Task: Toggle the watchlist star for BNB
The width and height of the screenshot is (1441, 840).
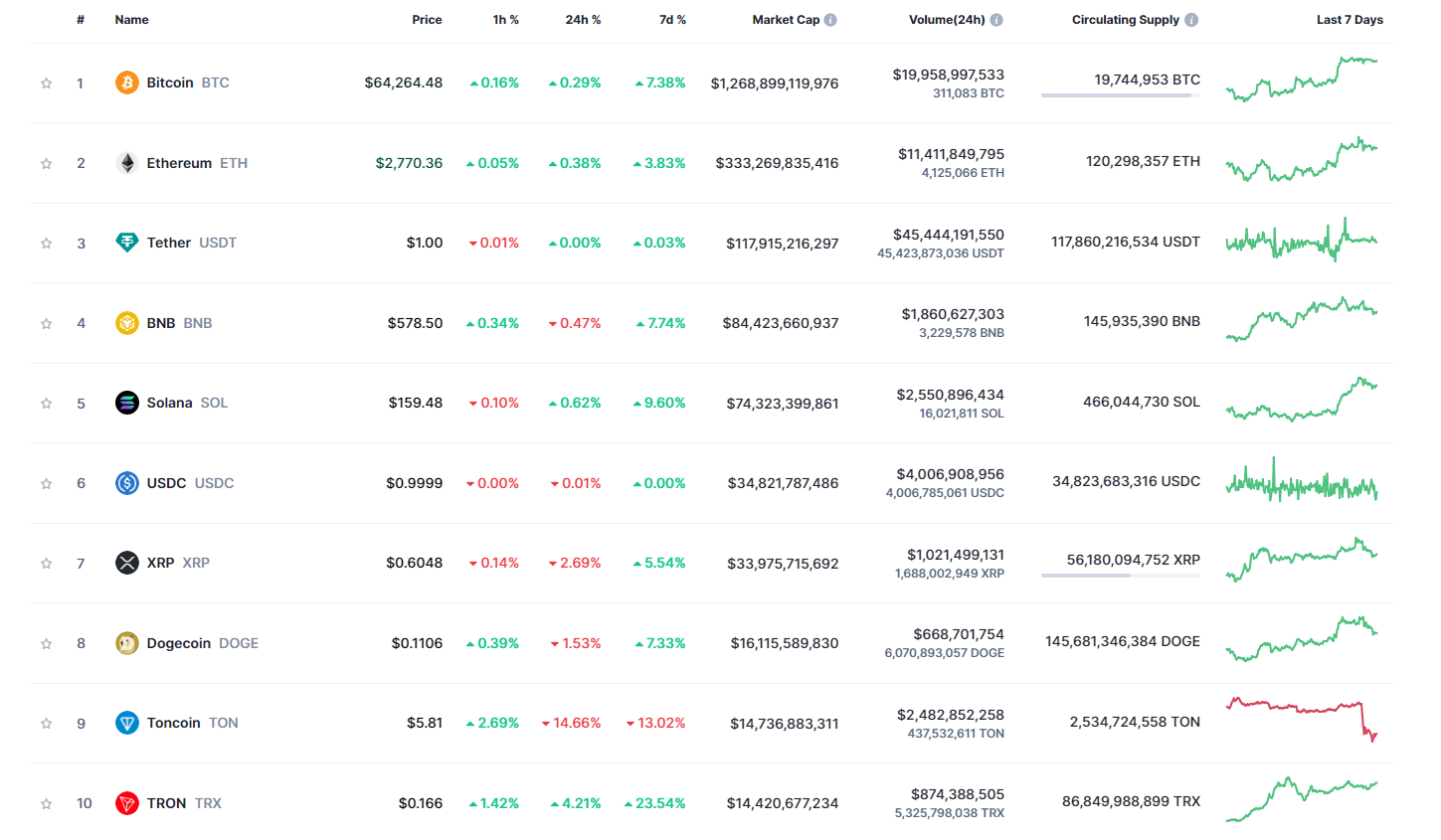Action: (x=46, y=323)
